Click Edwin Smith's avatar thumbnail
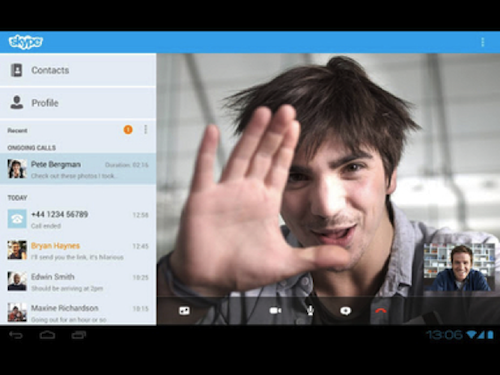 17,281
